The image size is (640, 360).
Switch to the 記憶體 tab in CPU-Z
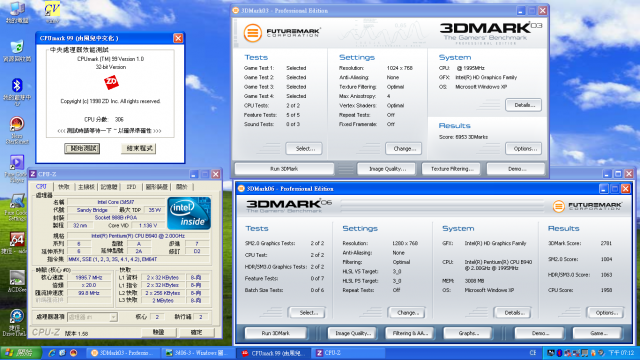coord(109,187)
